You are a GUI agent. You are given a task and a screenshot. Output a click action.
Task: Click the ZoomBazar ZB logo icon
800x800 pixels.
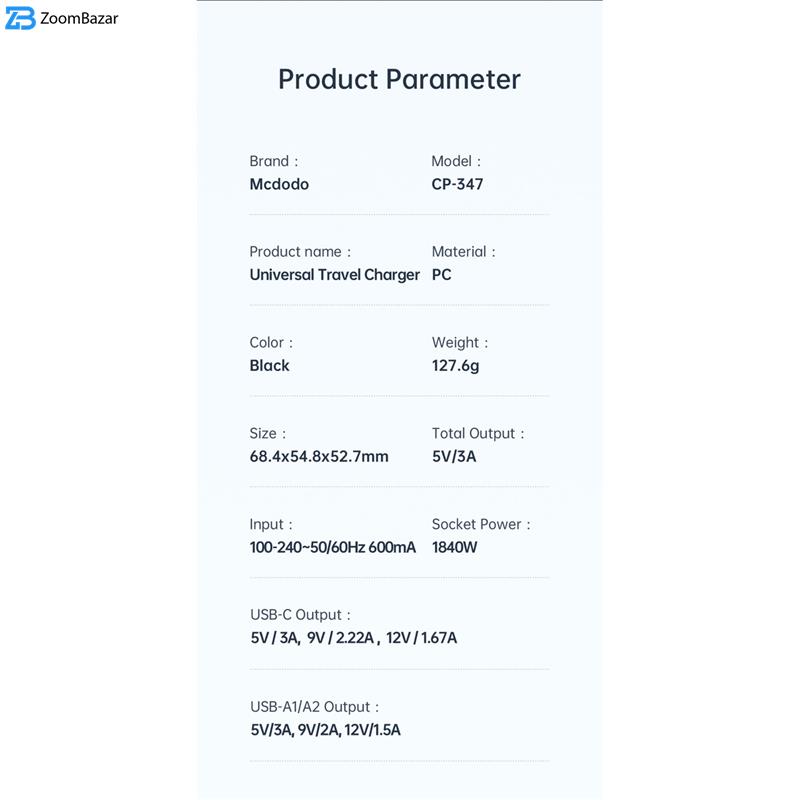20,18
